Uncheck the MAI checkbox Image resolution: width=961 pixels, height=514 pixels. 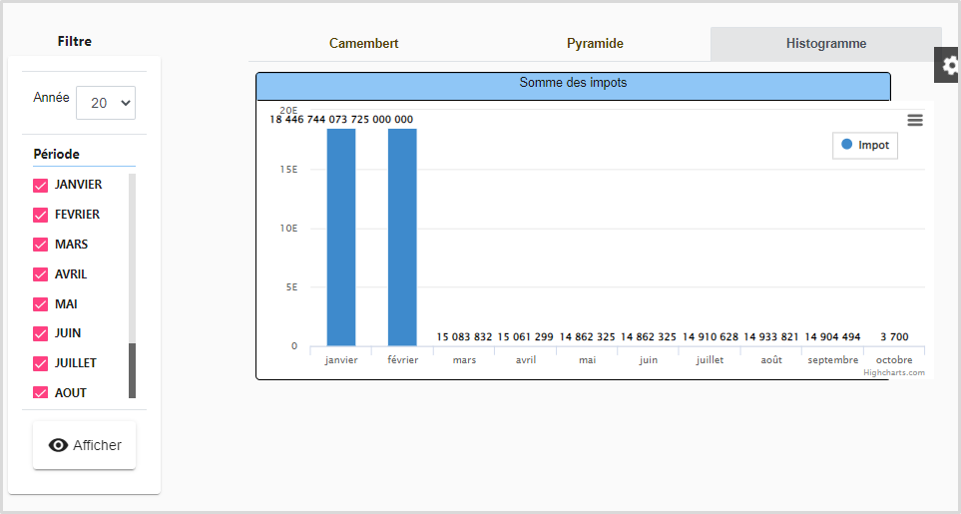tap(40, 304)
